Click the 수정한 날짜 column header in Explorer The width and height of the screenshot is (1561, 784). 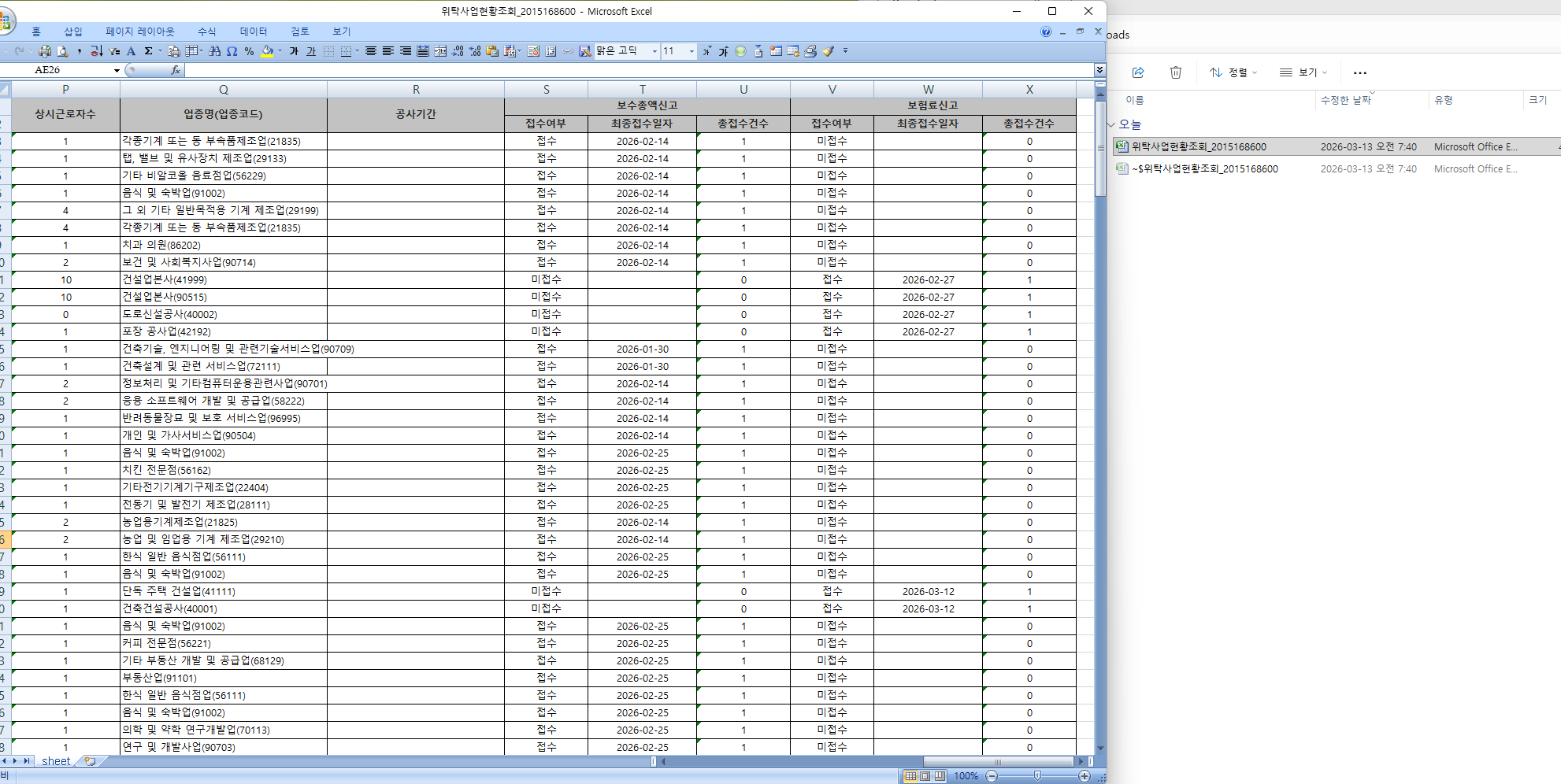click(1346, 100)
